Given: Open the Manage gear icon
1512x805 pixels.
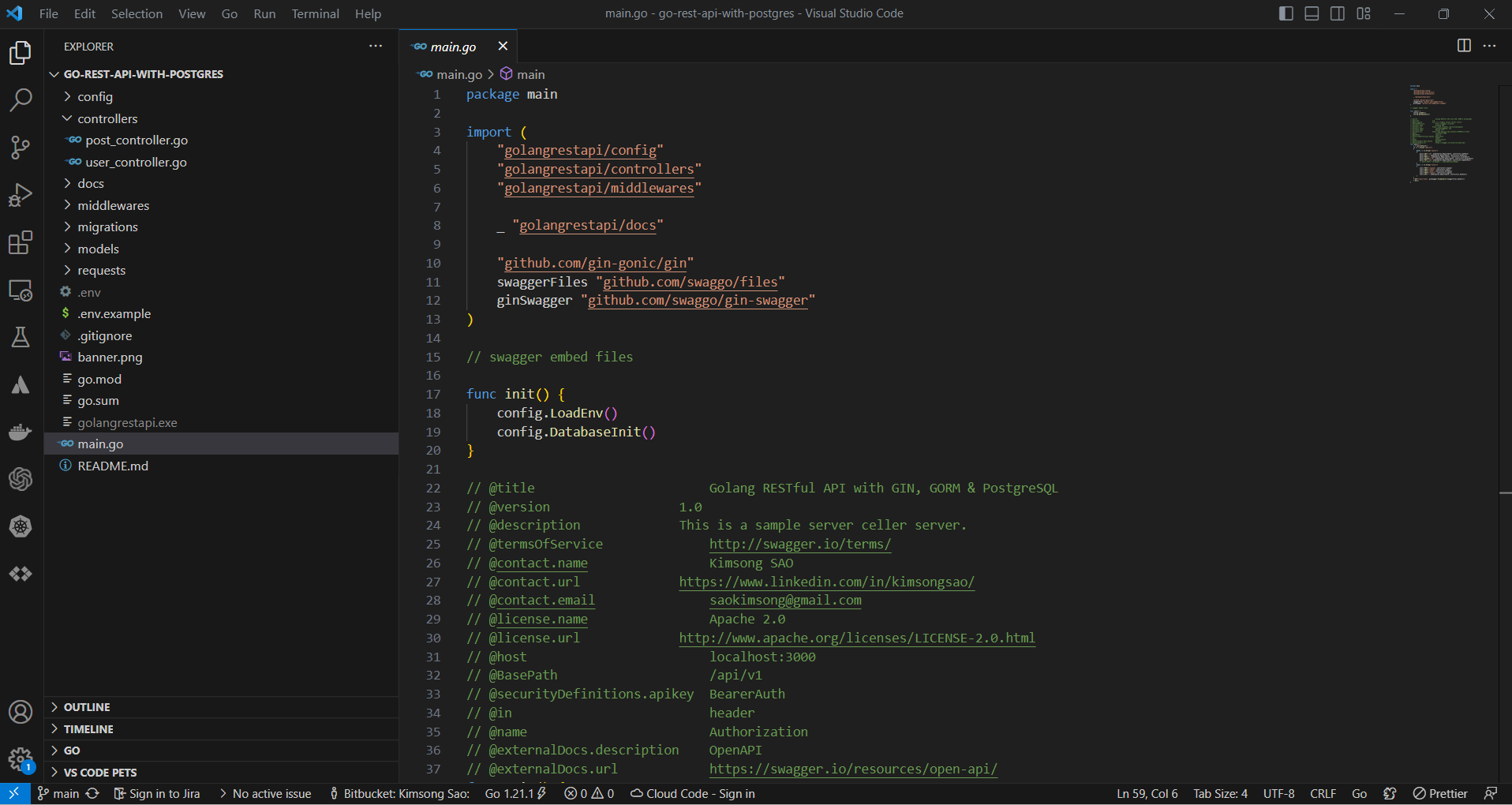Looking at the screenshot, I should click(21, 759).
